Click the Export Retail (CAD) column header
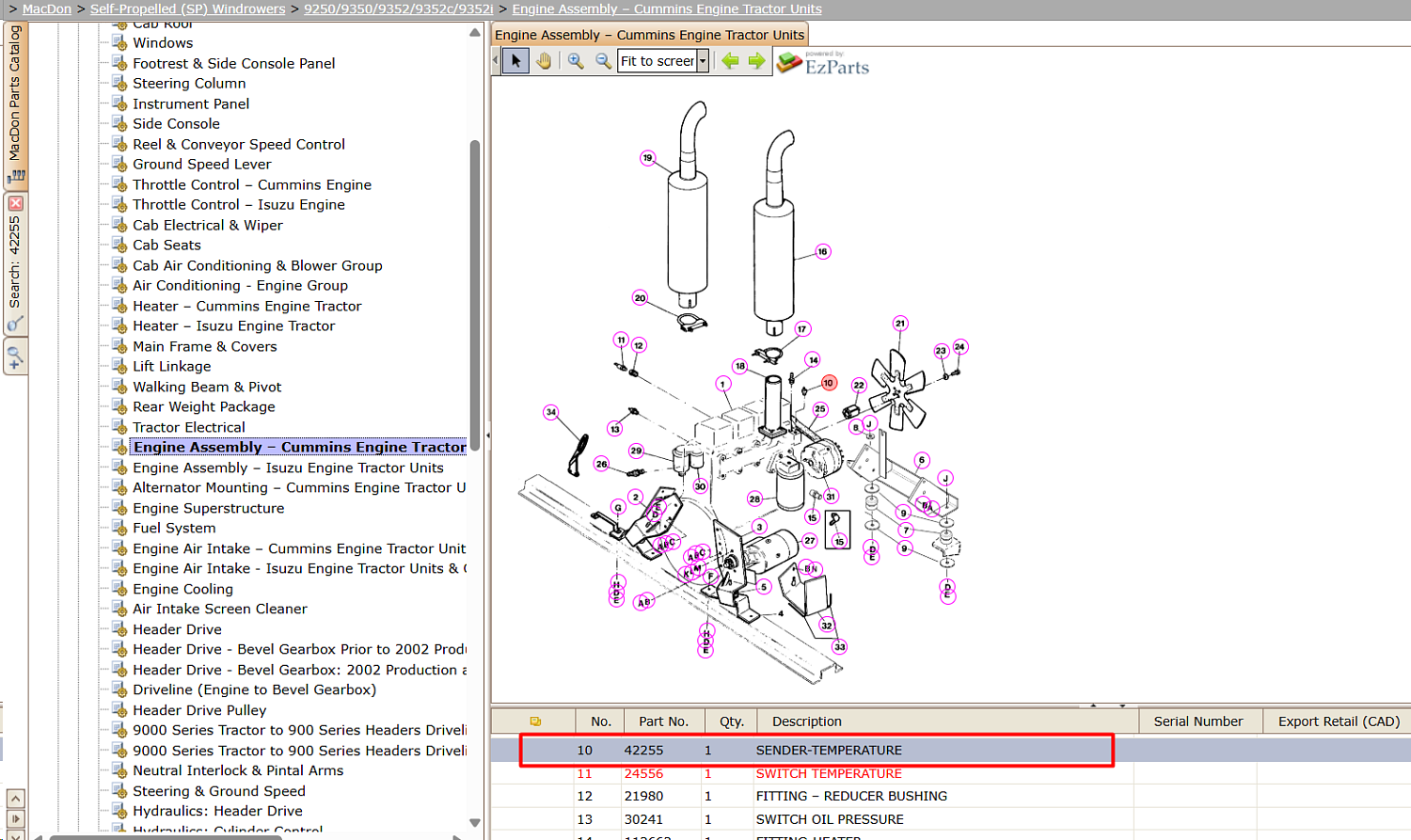 (1339, 721)
